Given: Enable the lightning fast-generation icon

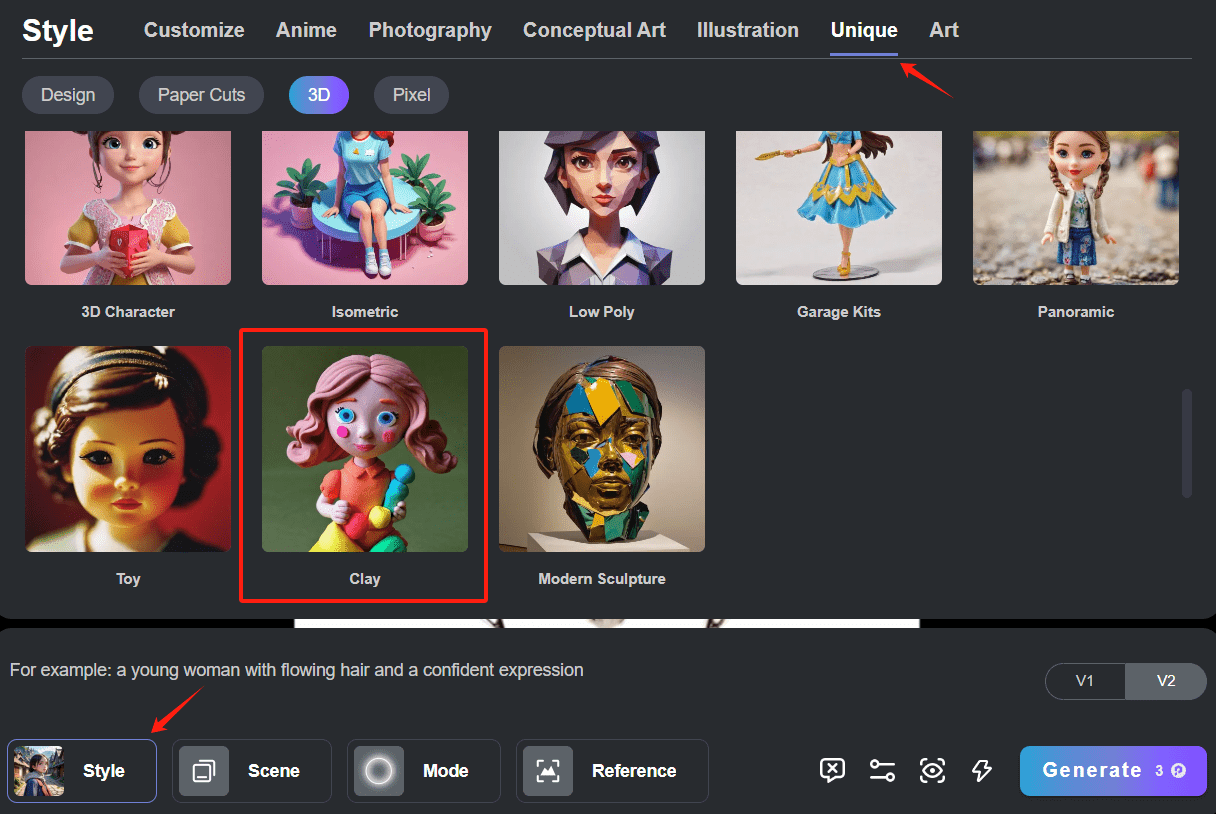Looking at the screenshot, I should tap(981, 770).
